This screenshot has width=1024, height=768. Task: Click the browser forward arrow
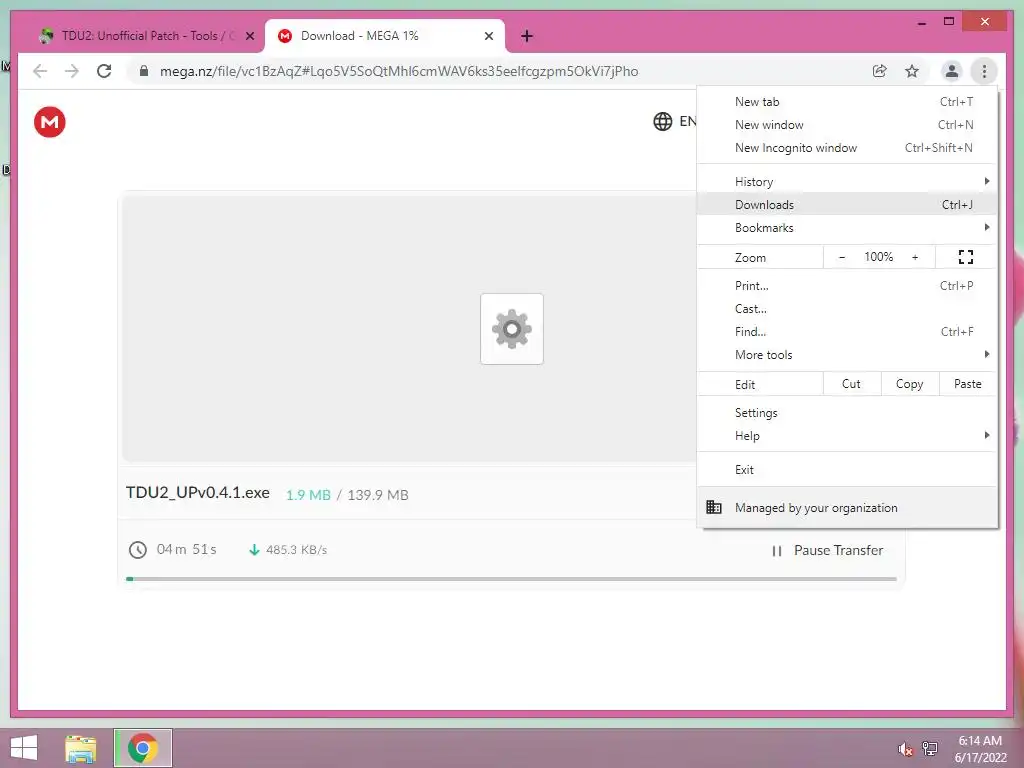coord(72,71)
